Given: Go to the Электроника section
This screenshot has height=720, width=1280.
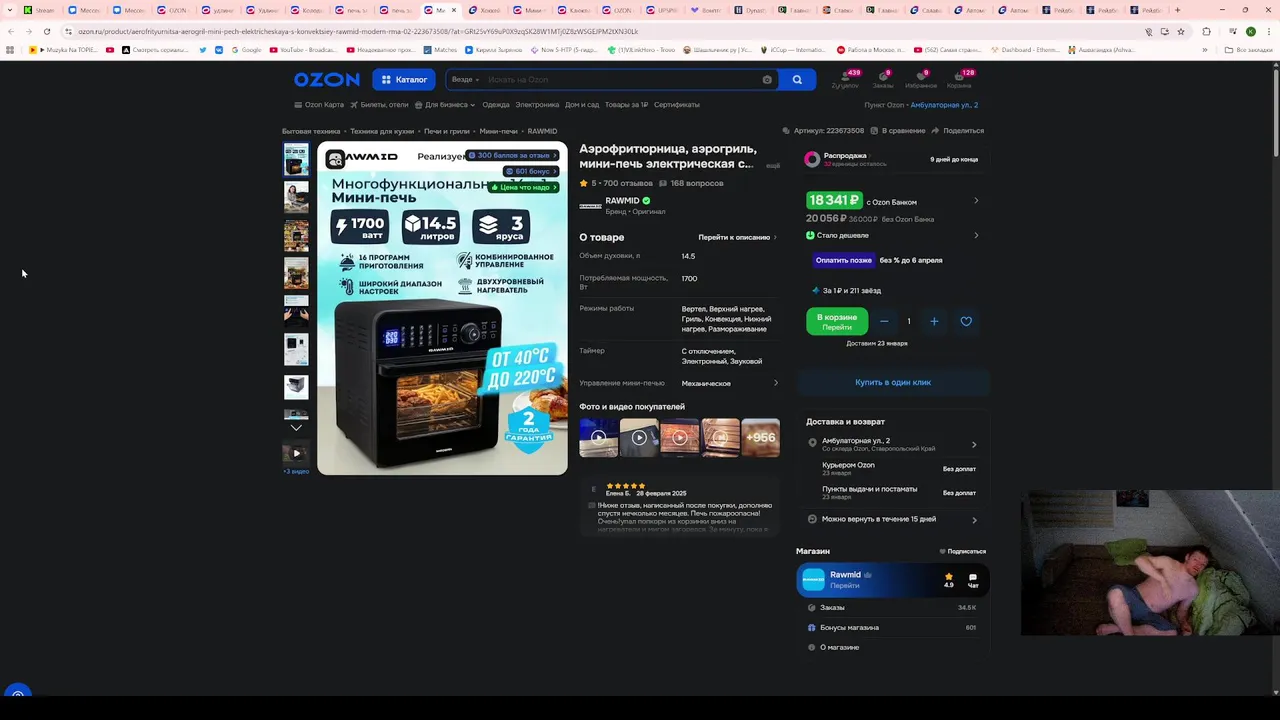Looking at the screenshot, I should [537, 105].
